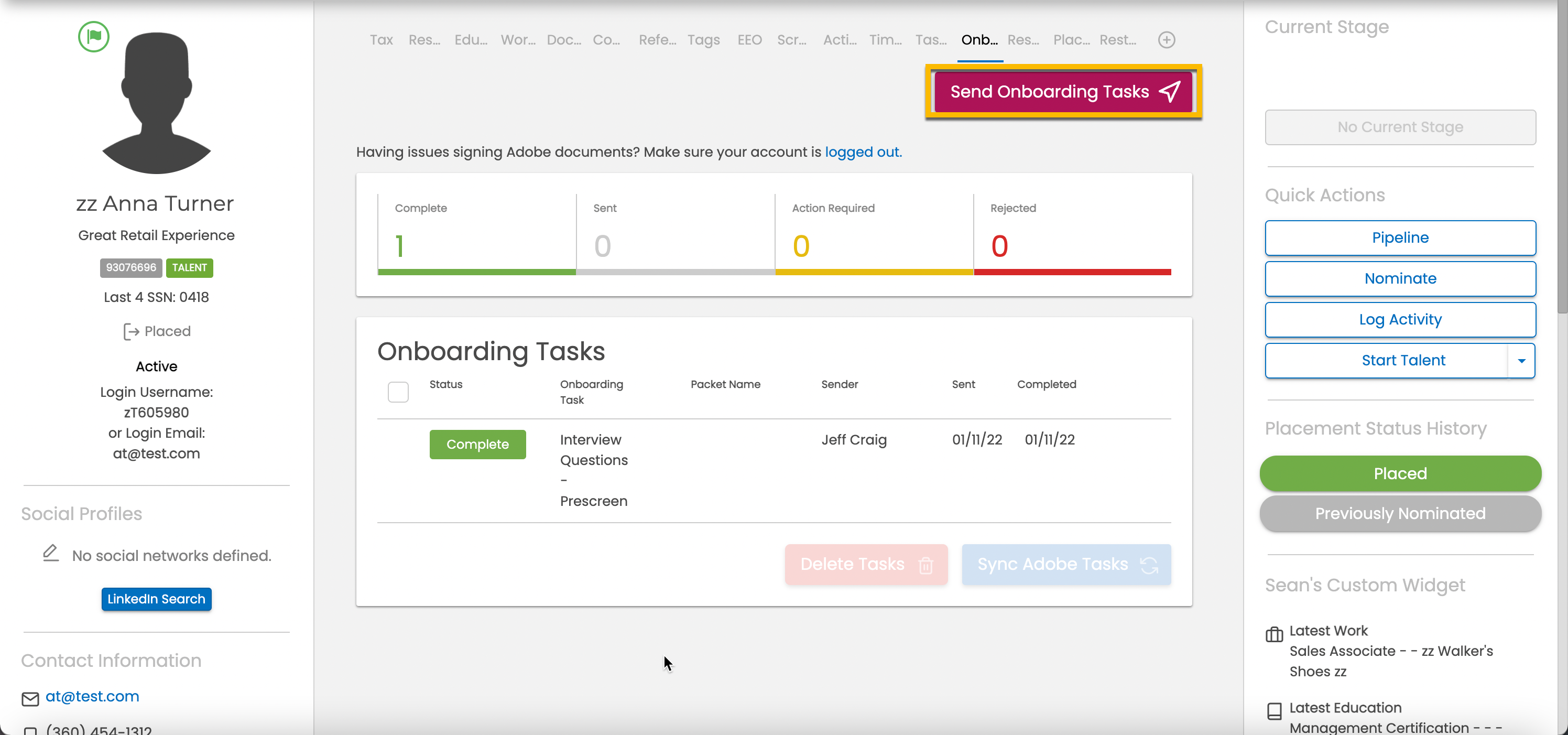Open the EEO tab
This screenshot has width=1568, height=735.
pyautogui.click(x=749, y=40)
